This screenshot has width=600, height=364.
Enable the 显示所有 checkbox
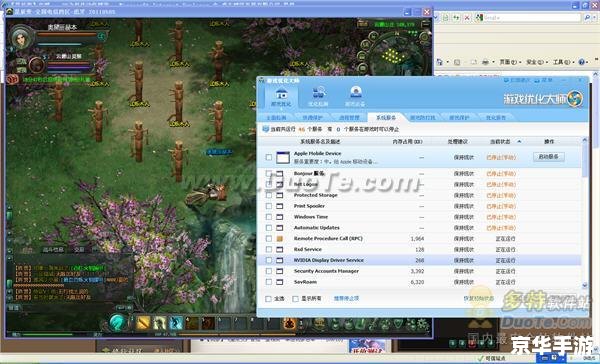click(x=295, y=299)
